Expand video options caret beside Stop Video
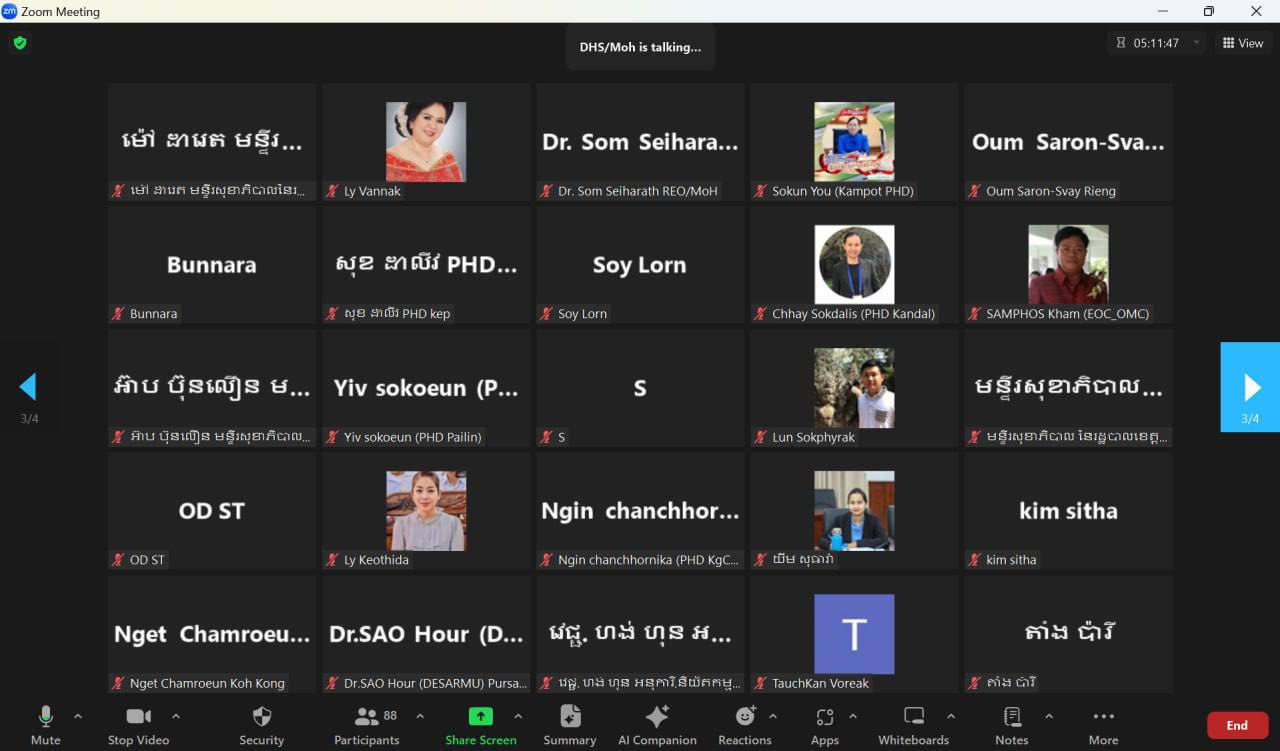The height and width of the screenshot is (751, 1280). tap(176, 716)
